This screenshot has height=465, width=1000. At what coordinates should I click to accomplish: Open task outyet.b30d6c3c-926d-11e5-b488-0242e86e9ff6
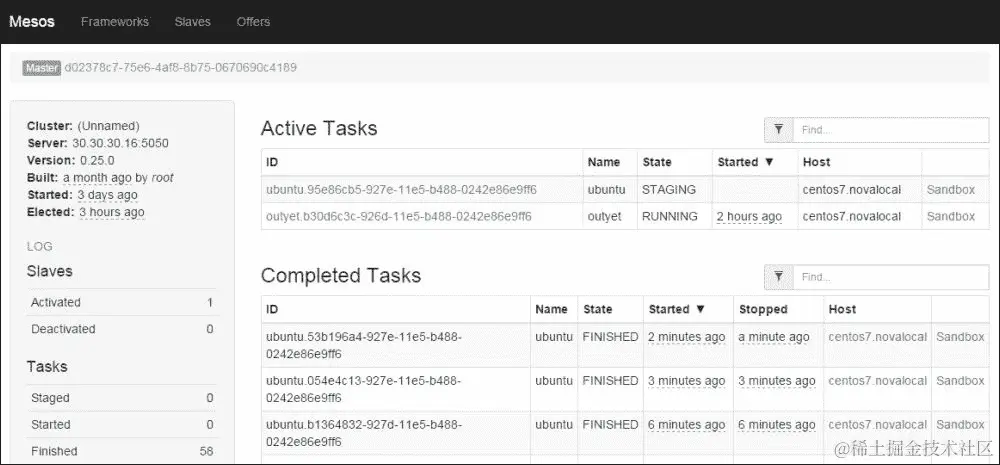coord(399,217)
